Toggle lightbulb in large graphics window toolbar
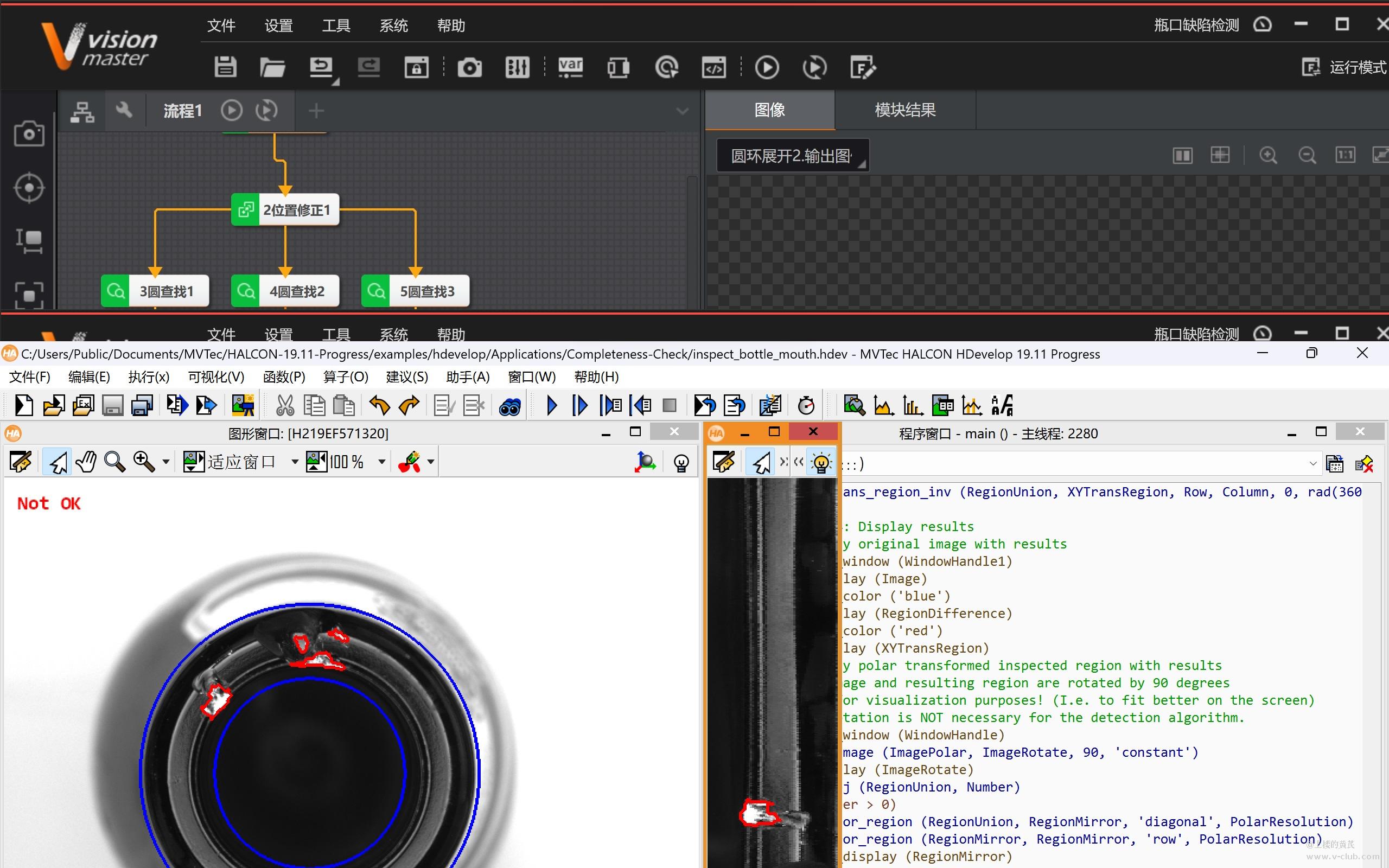 [x=681, y=463]
